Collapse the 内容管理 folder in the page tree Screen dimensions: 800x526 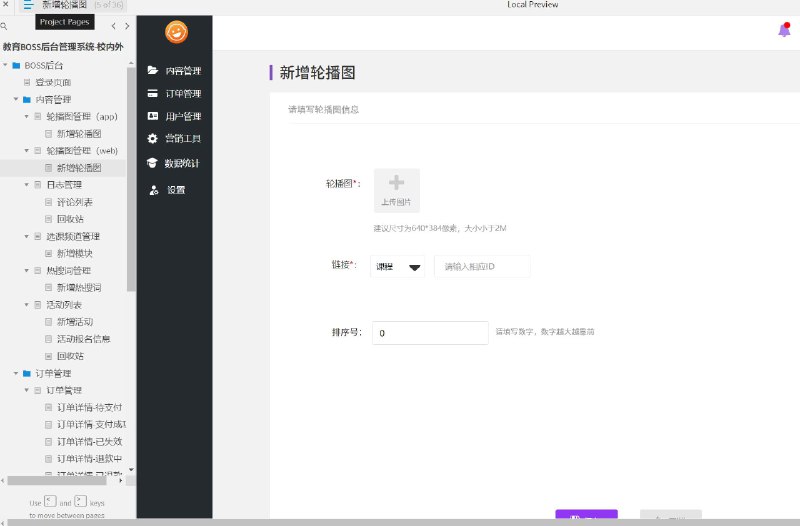[16, 99]
